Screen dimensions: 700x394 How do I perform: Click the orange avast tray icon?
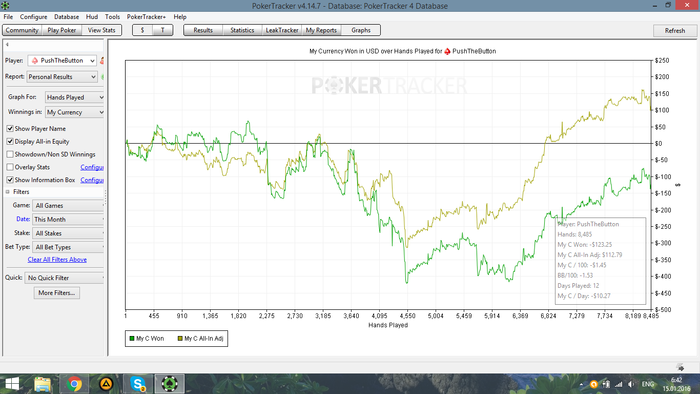point(593,384)
